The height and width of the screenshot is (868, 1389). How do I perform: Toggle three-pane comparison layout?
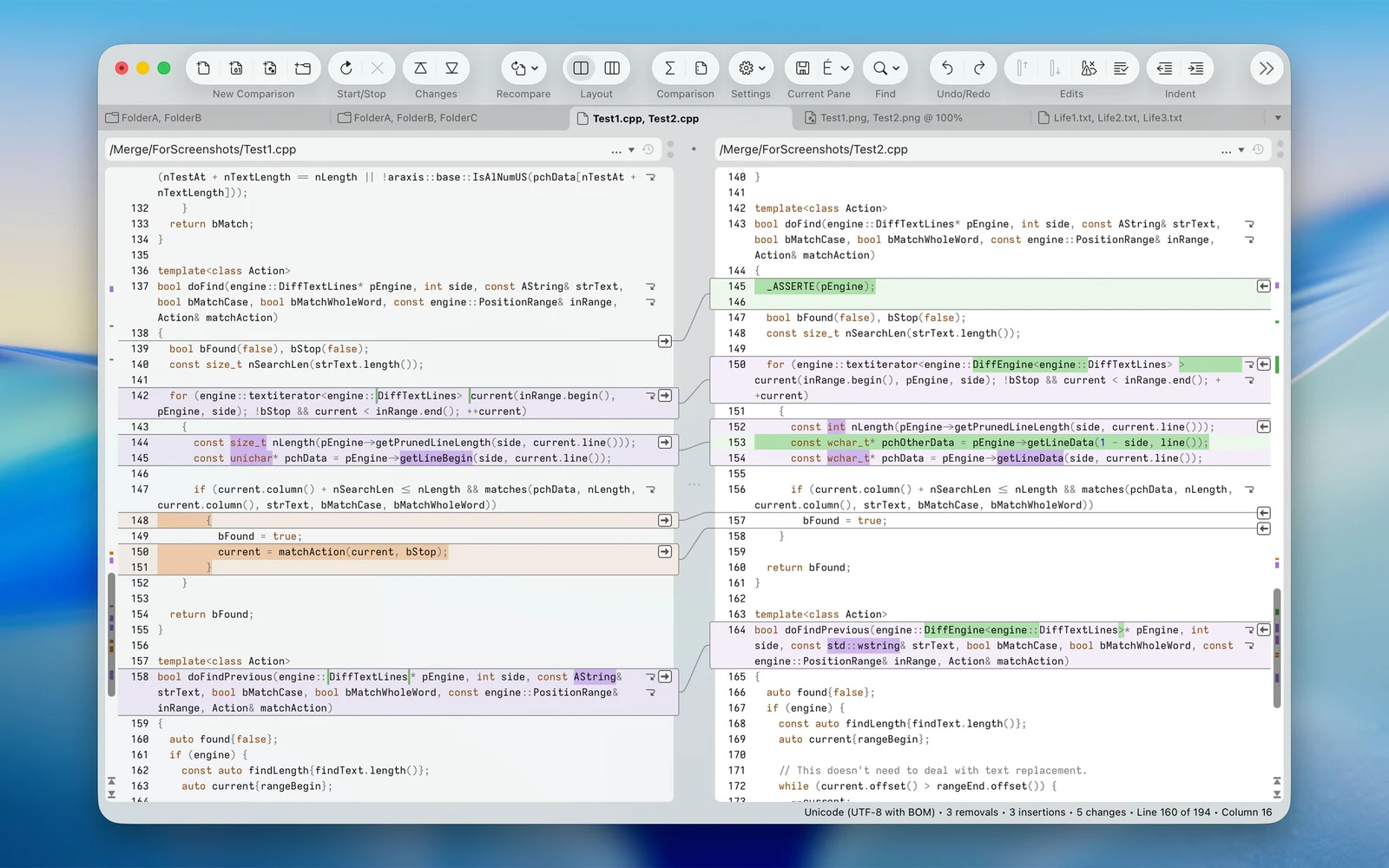(612, 68)
